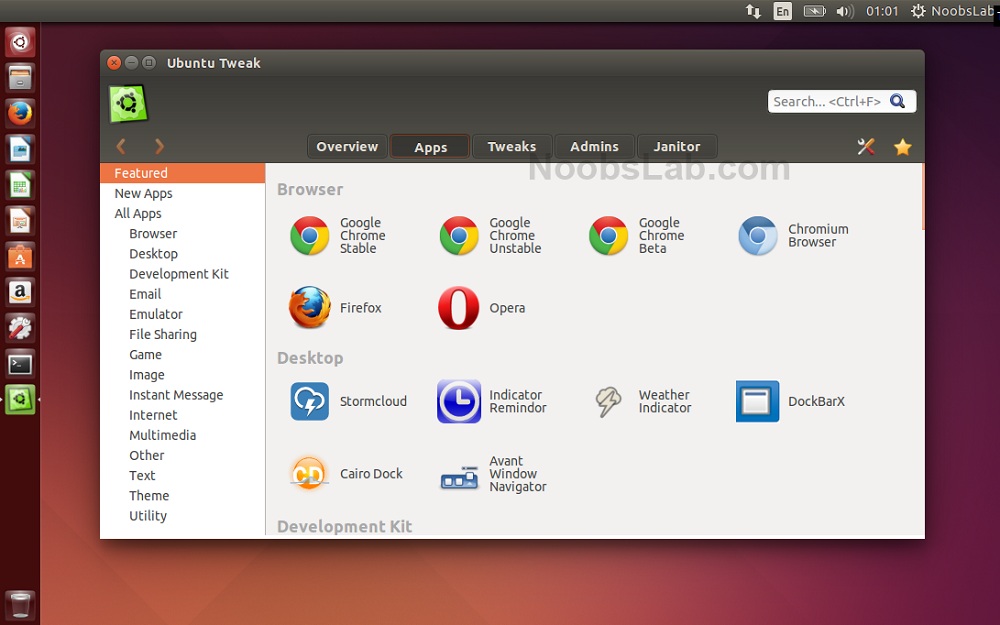This screenshot has width=1000, height=625.
Task: Select New Apps in the sidebar
Action: coord(182,193)
